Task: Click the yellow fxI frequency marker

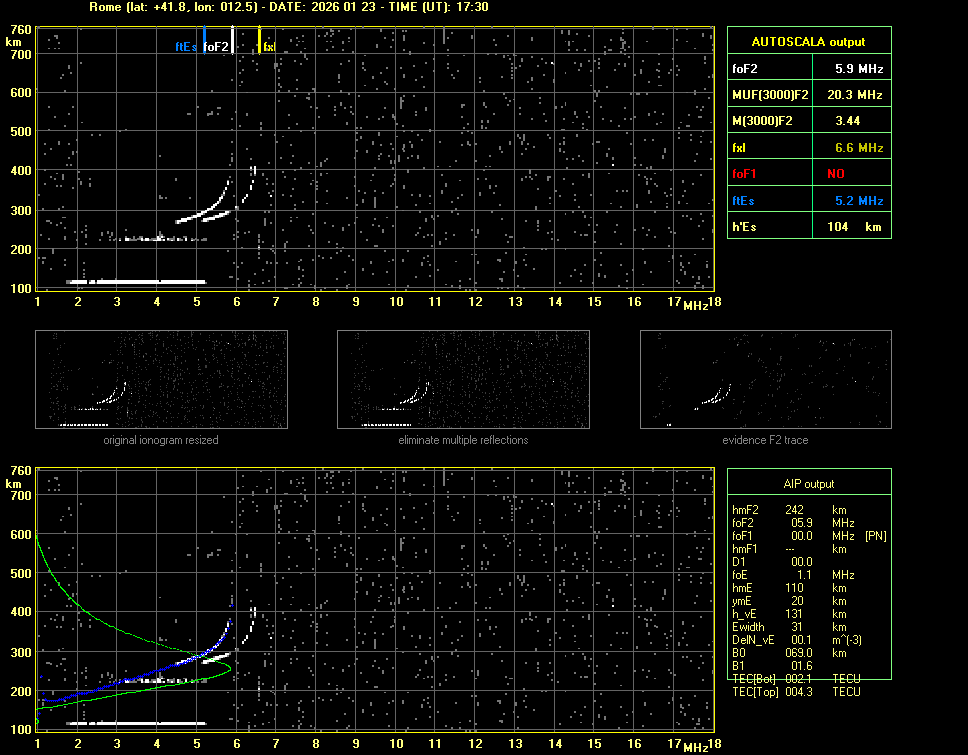Action: 259,42
